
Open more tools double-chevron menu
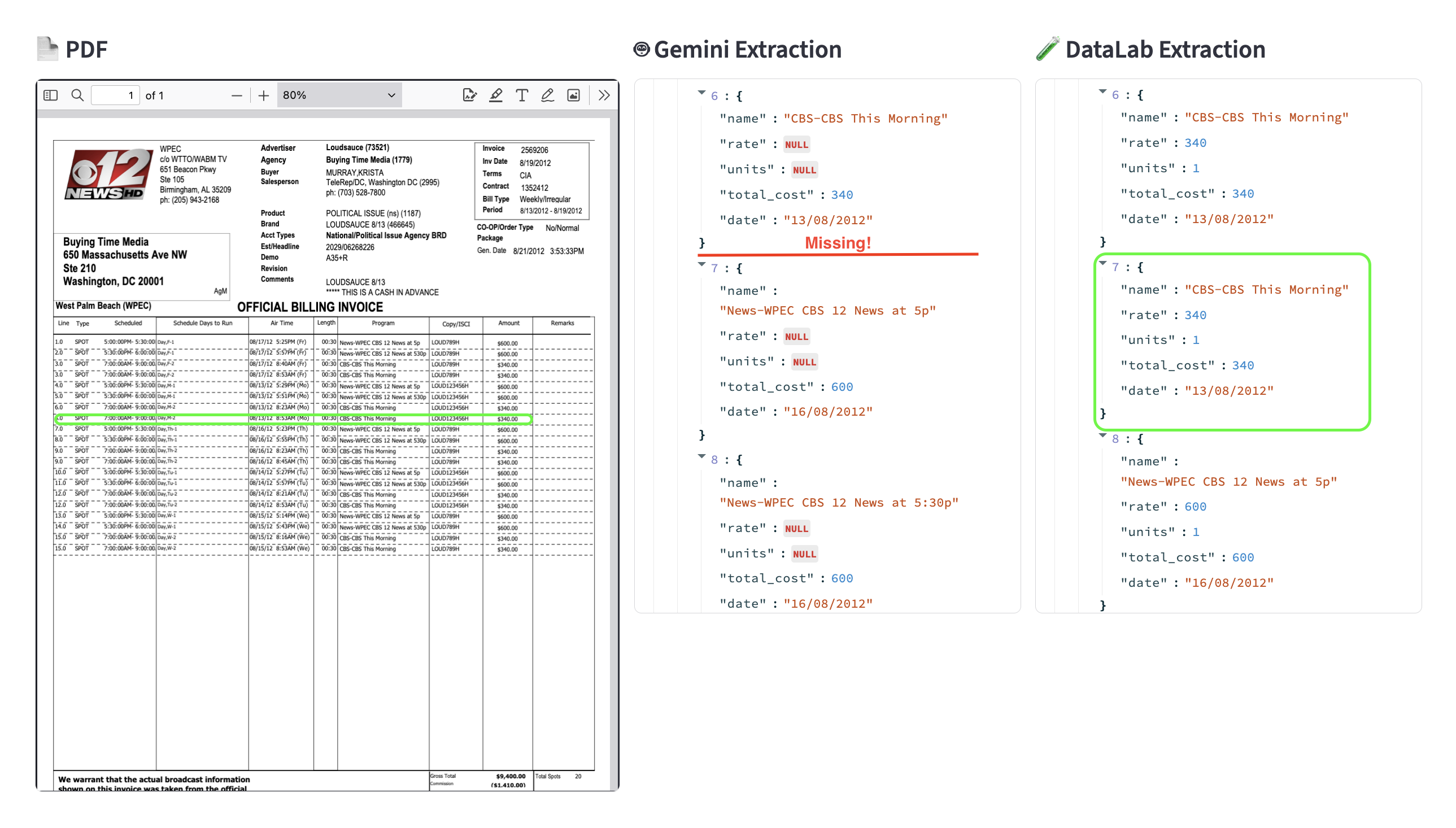(604, 95)
